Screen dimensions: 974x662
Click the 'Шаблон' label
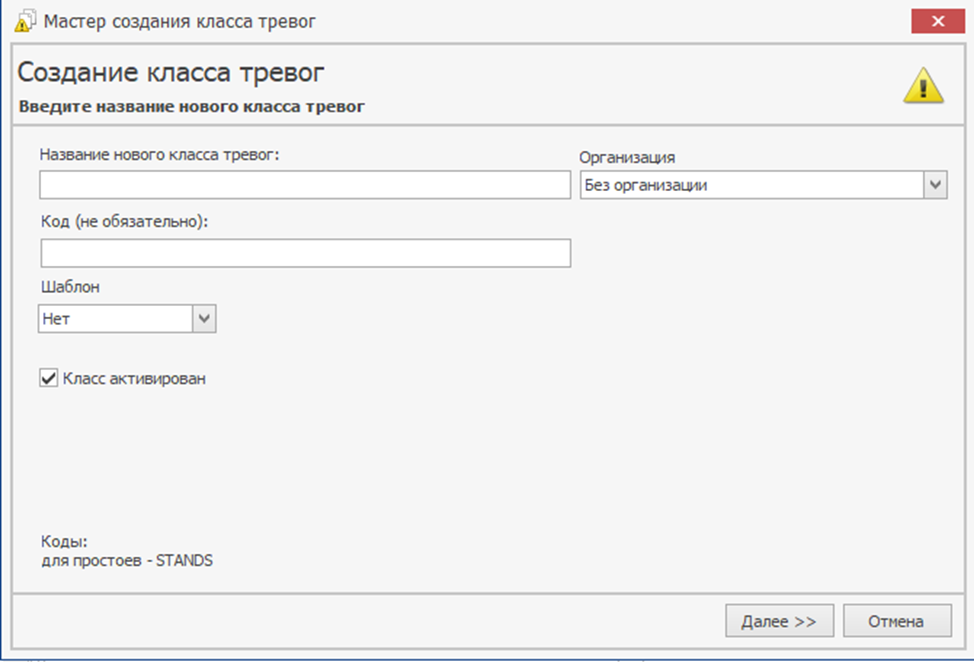[x=70, y=287]
